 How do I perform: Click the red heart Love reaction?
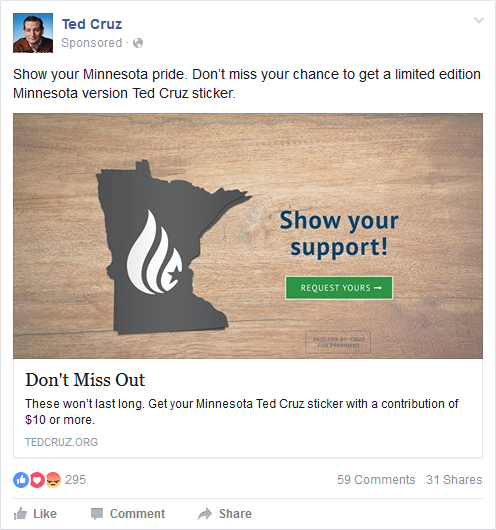(x=37, y=480)
